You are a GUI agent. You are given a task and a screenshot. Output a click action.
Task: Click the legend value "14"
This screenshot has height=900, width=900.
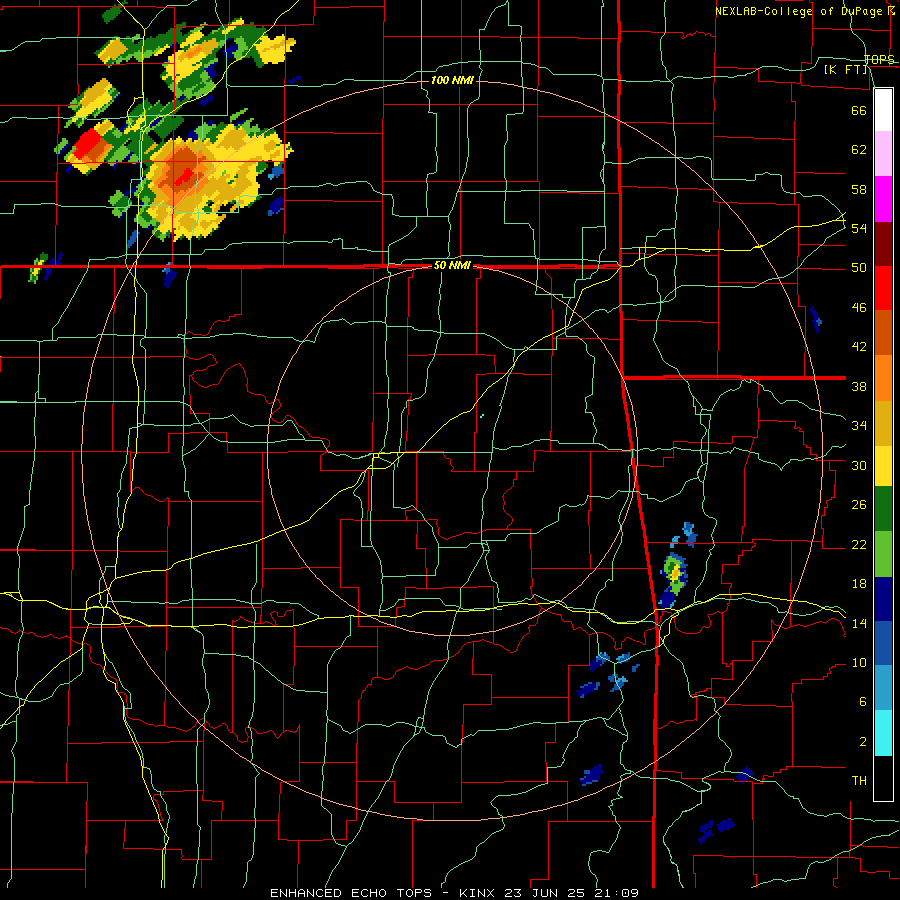pos(859,623)
